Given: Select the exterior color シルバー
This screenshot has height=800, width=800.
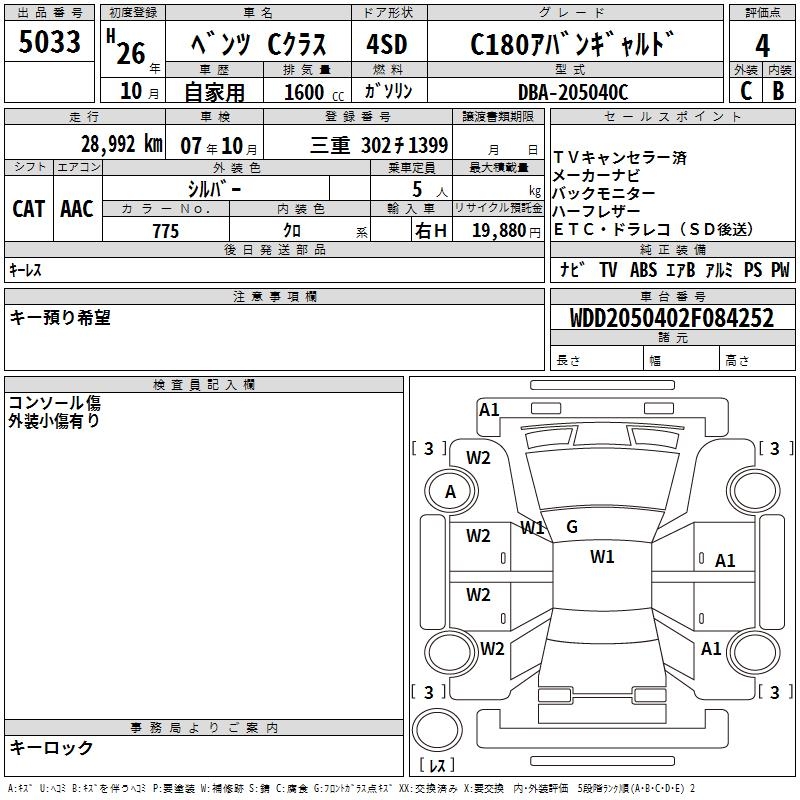Looking at the screenshot, I should coord(214,189).
